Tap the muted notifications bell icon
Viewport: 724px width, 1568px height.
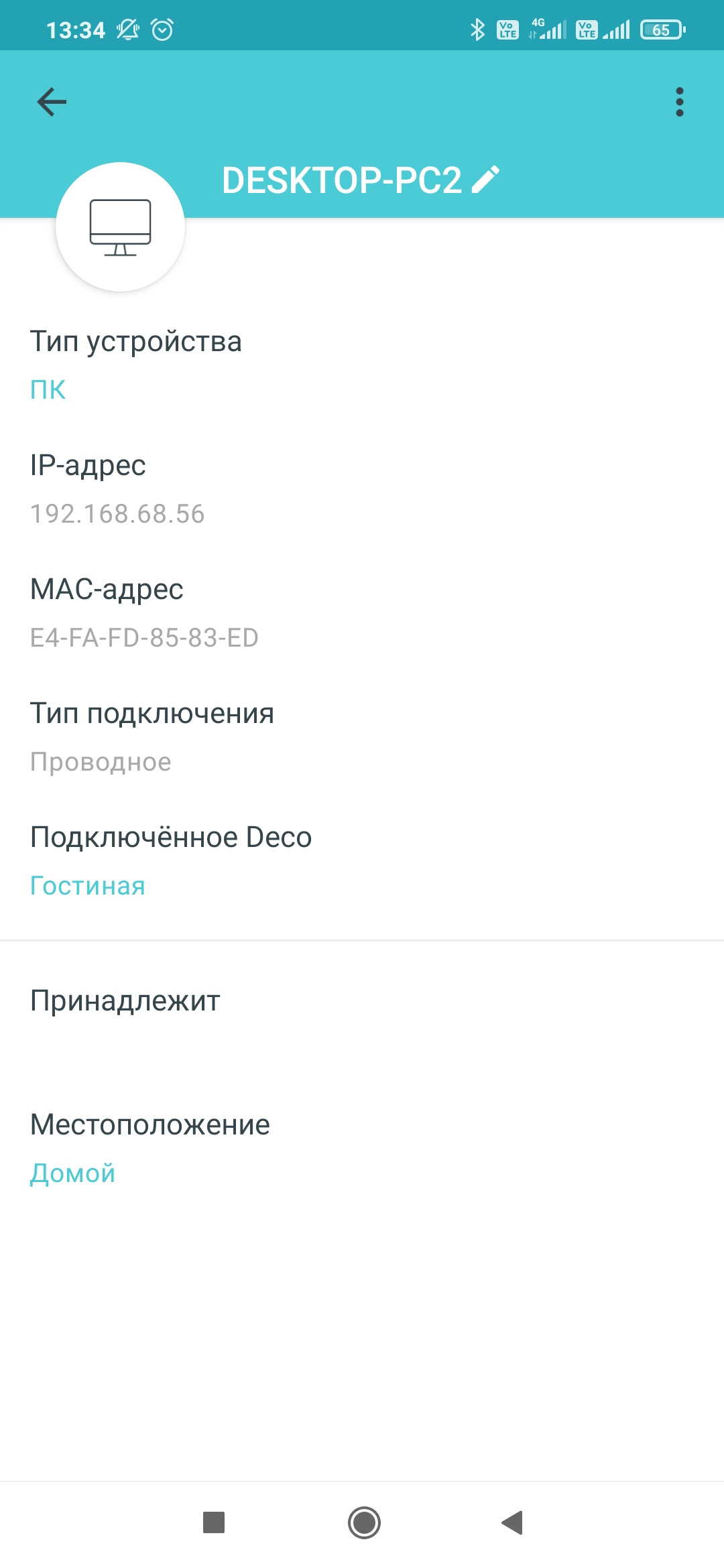[x=127, y=29]
